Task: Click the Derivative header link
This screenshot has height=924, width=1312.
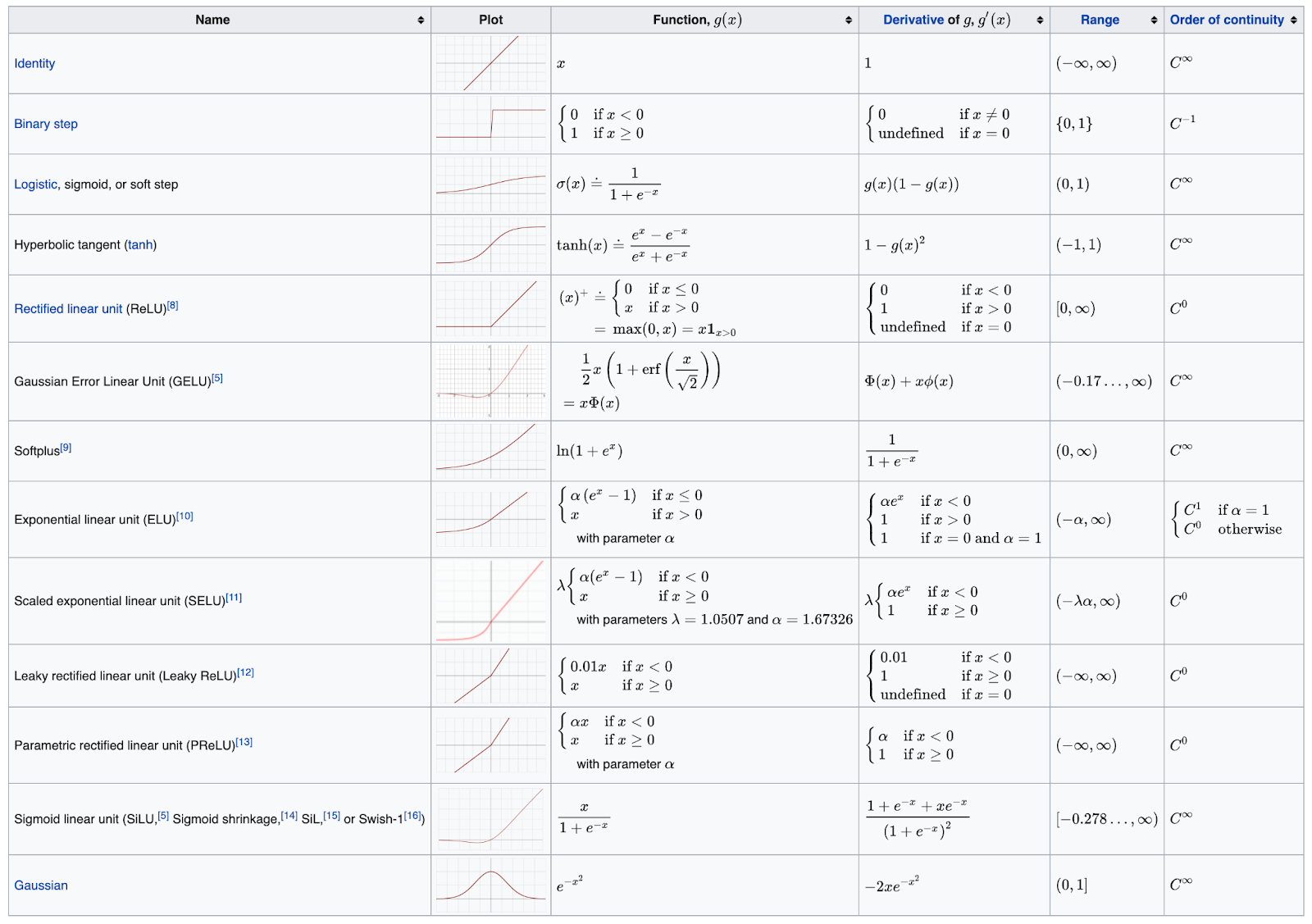Action: click(911, 20)
